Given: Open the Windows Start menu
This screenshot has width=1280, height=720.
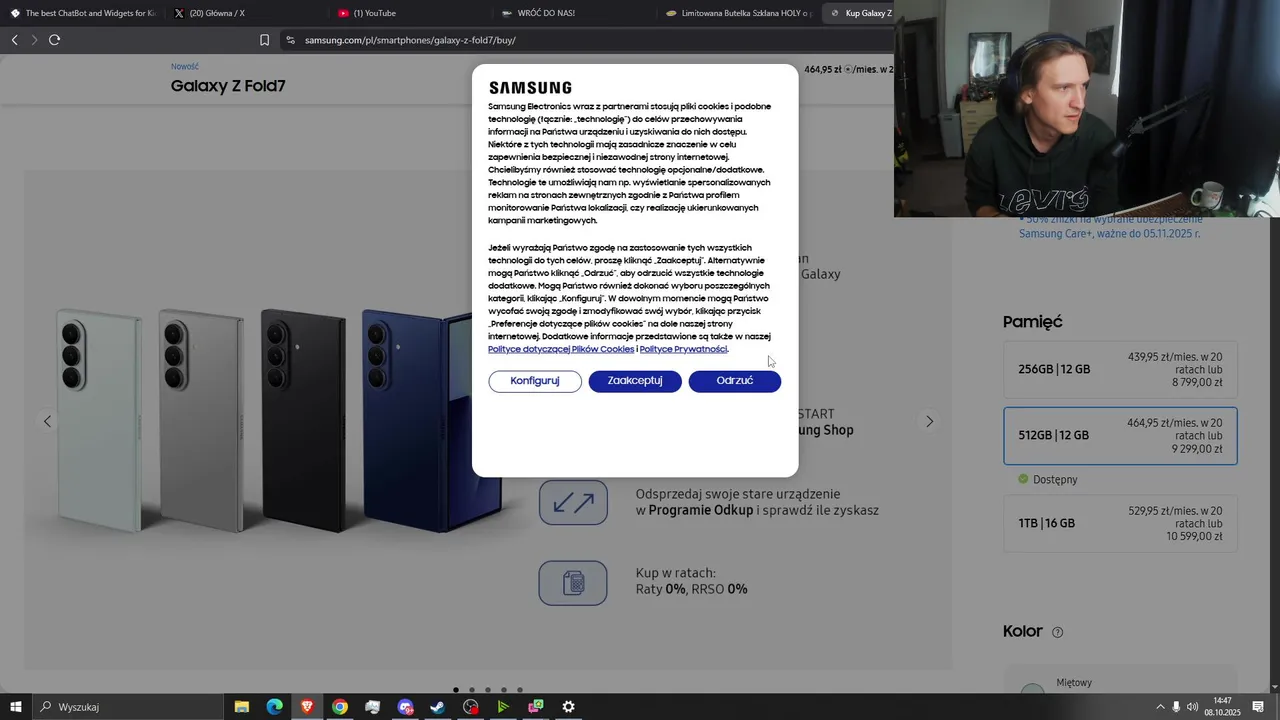Looking at the screenshot, I should click(x=16, y=707).
